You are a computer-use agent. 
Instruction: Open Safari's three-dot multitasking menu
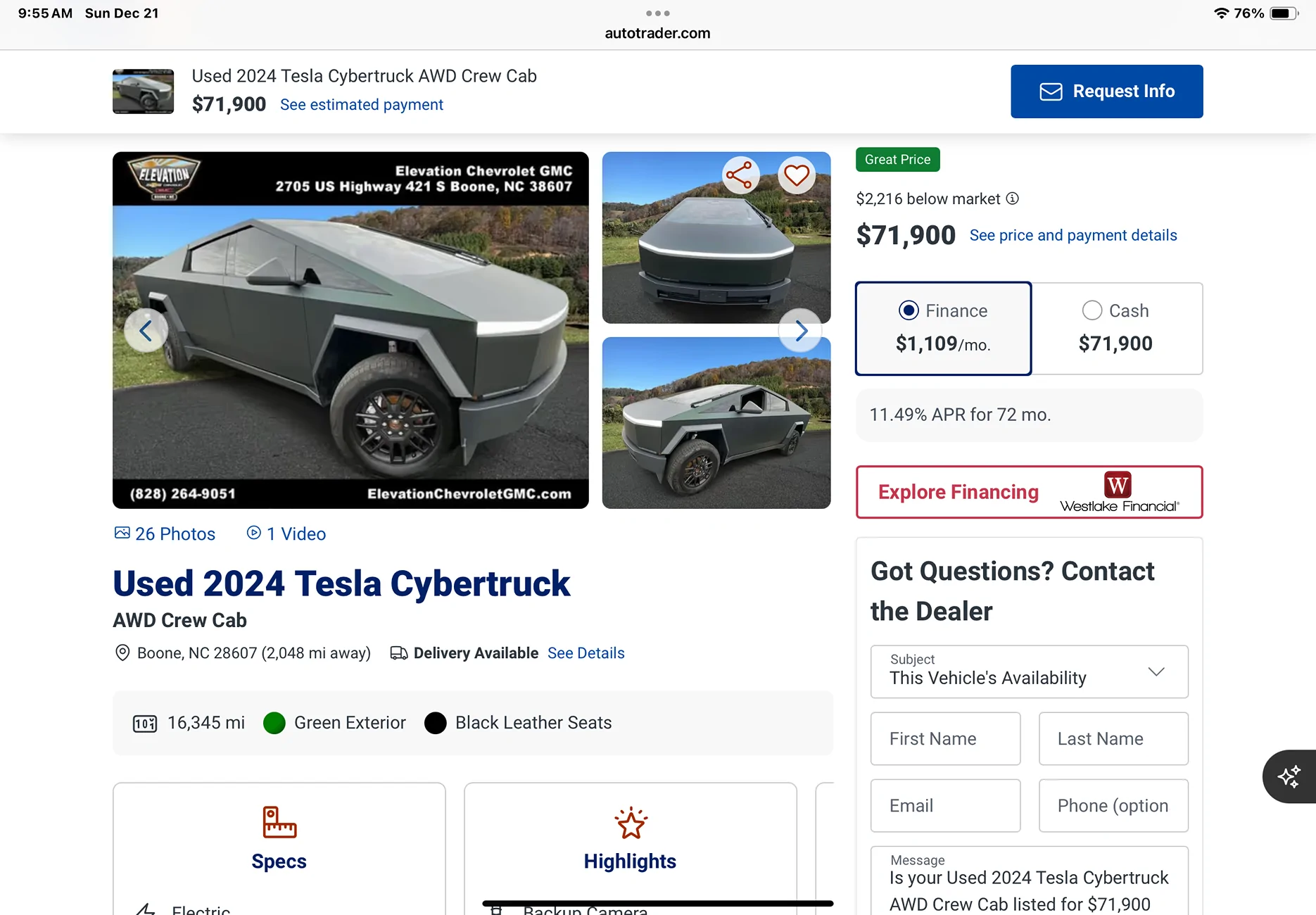click(657, 13)
